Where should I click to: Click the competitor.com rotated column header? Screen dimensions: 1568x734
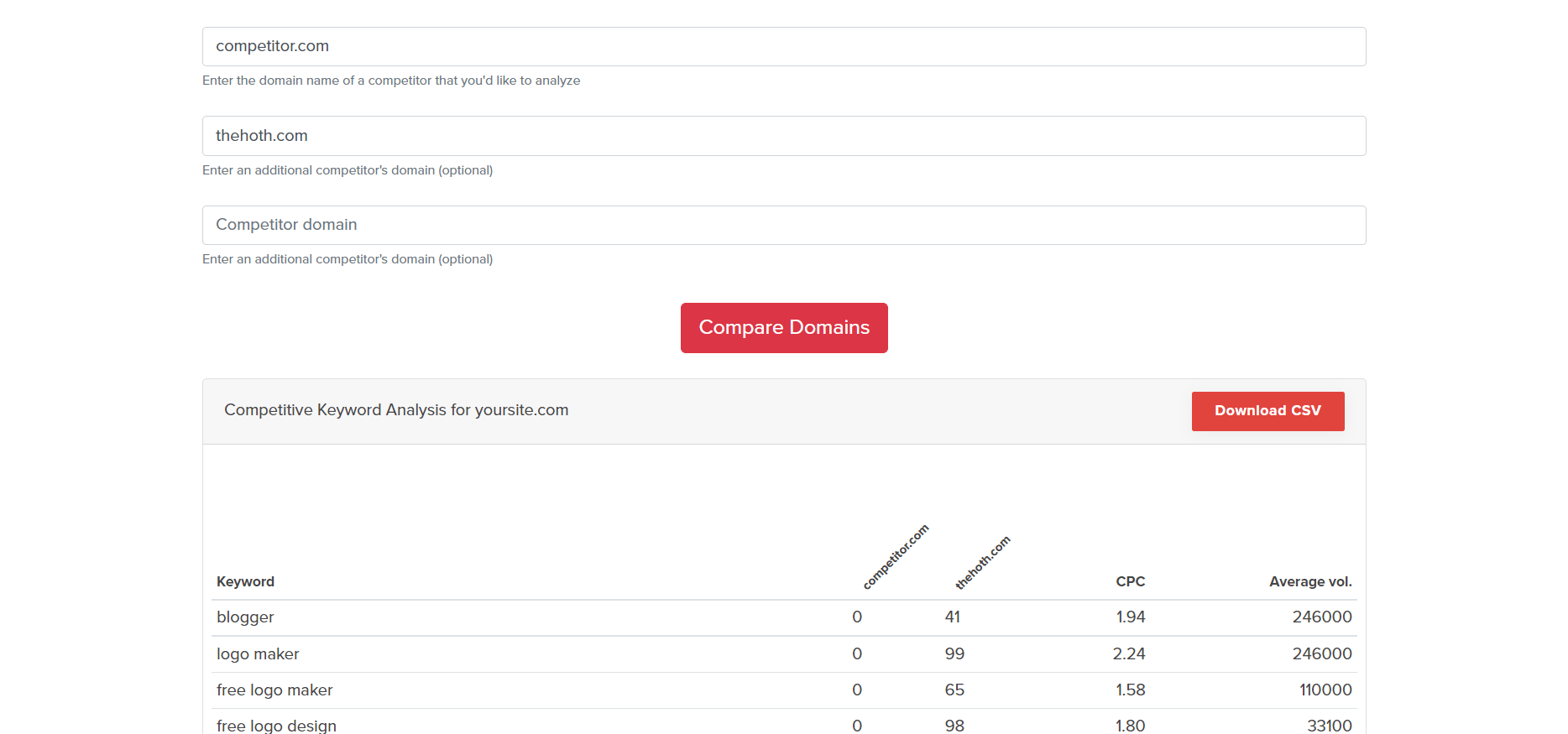coord(896,557)
